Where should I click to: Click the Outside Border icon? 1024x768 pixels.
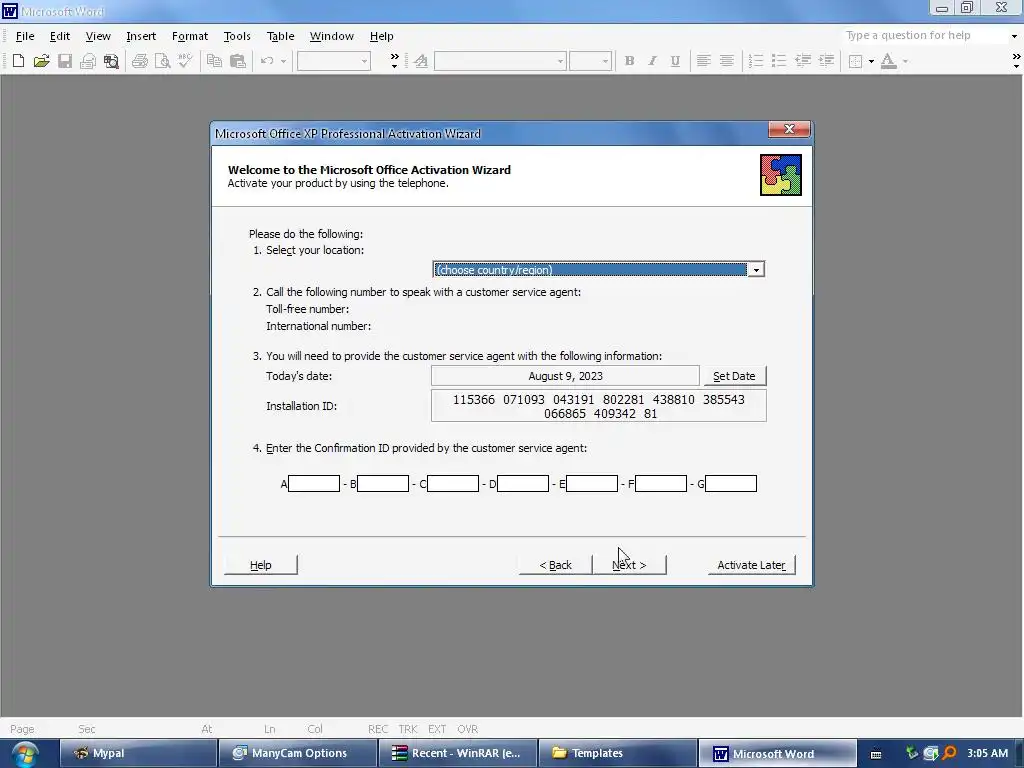[855, 61]
